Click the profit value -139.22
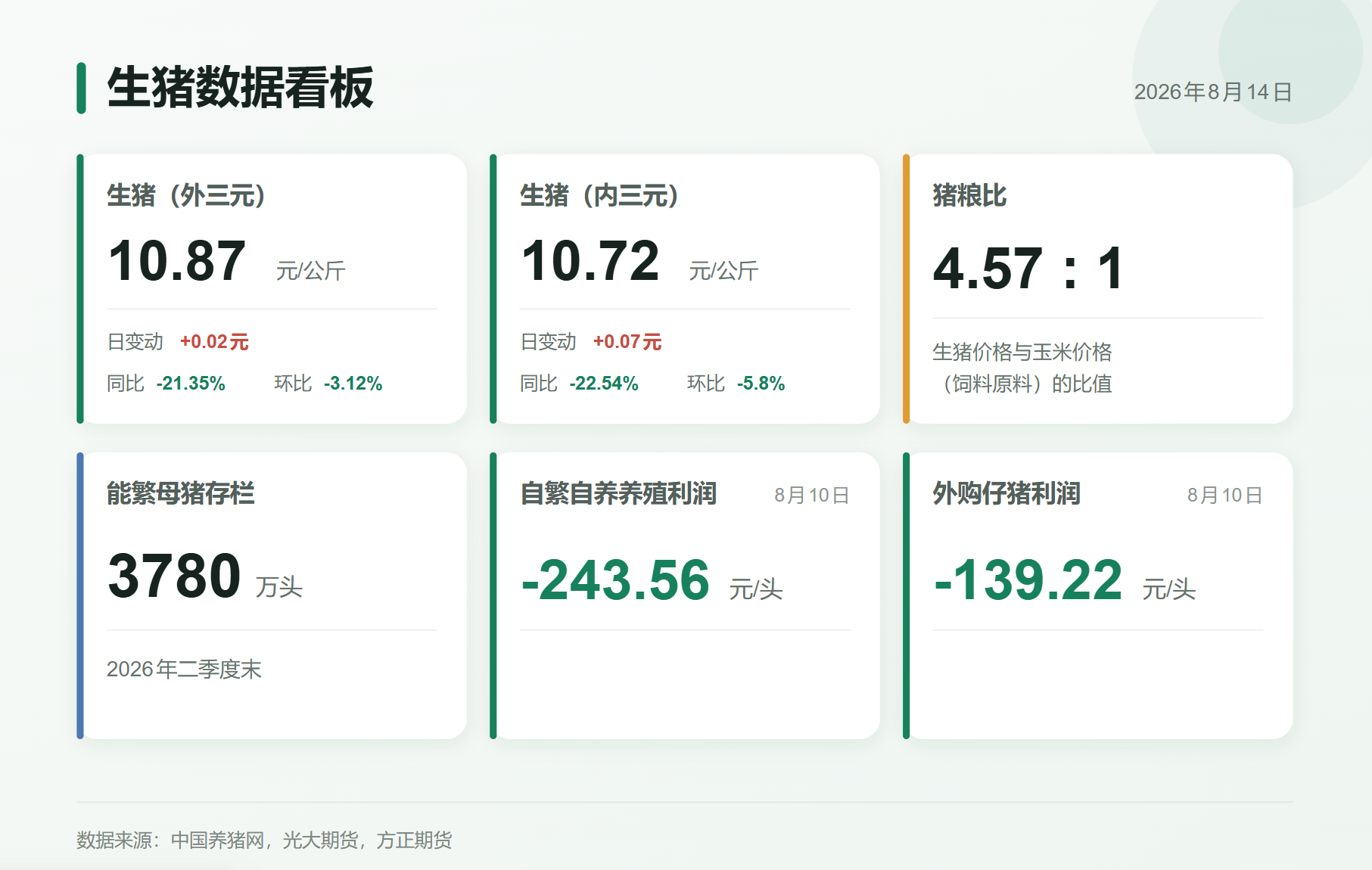 [x=1028, y=580]
